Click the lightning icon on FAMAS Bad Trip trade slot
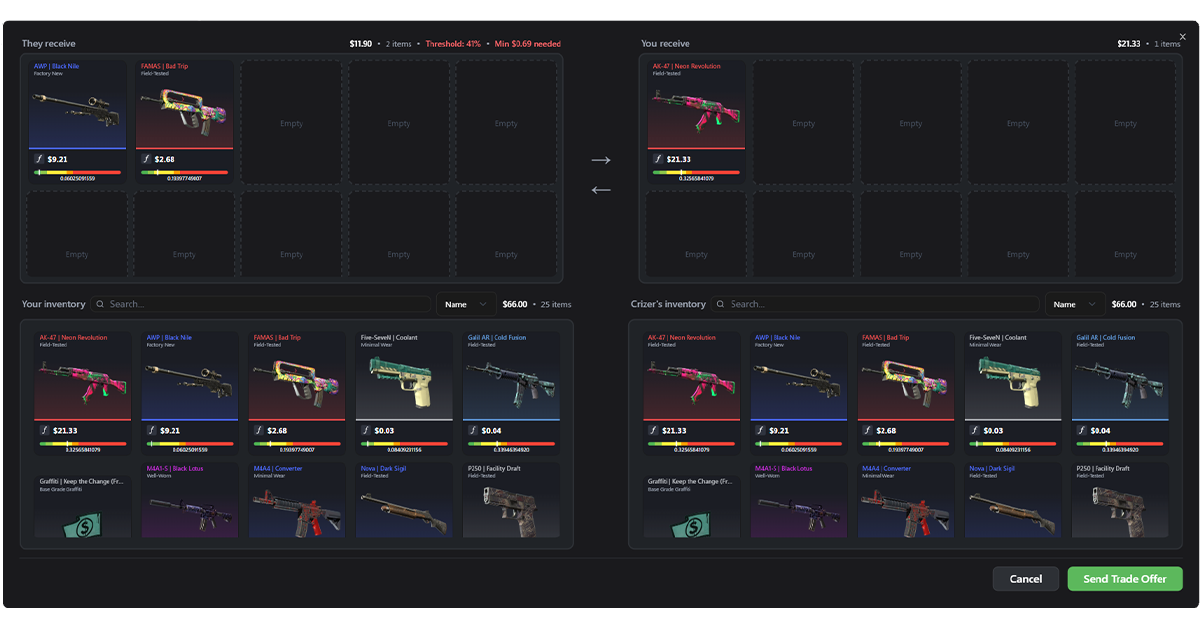The image size is (1200, 630). coord(145,158)
